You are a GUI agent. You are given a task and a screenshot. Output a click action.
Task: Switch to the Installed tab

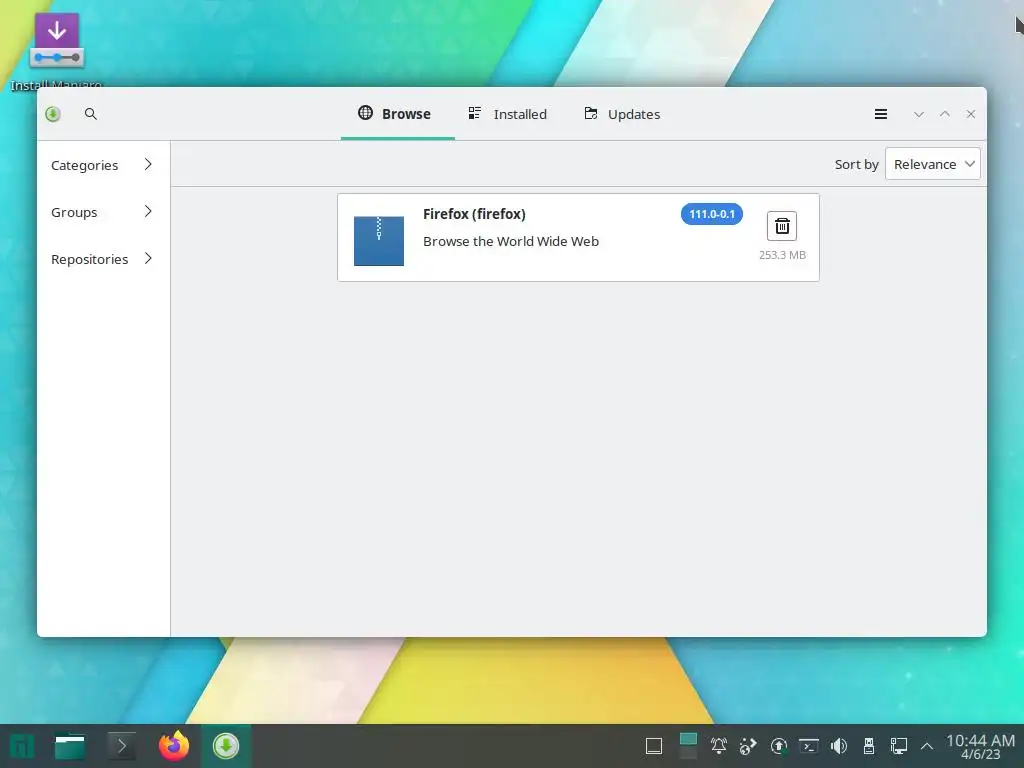(x=508, y=114)
